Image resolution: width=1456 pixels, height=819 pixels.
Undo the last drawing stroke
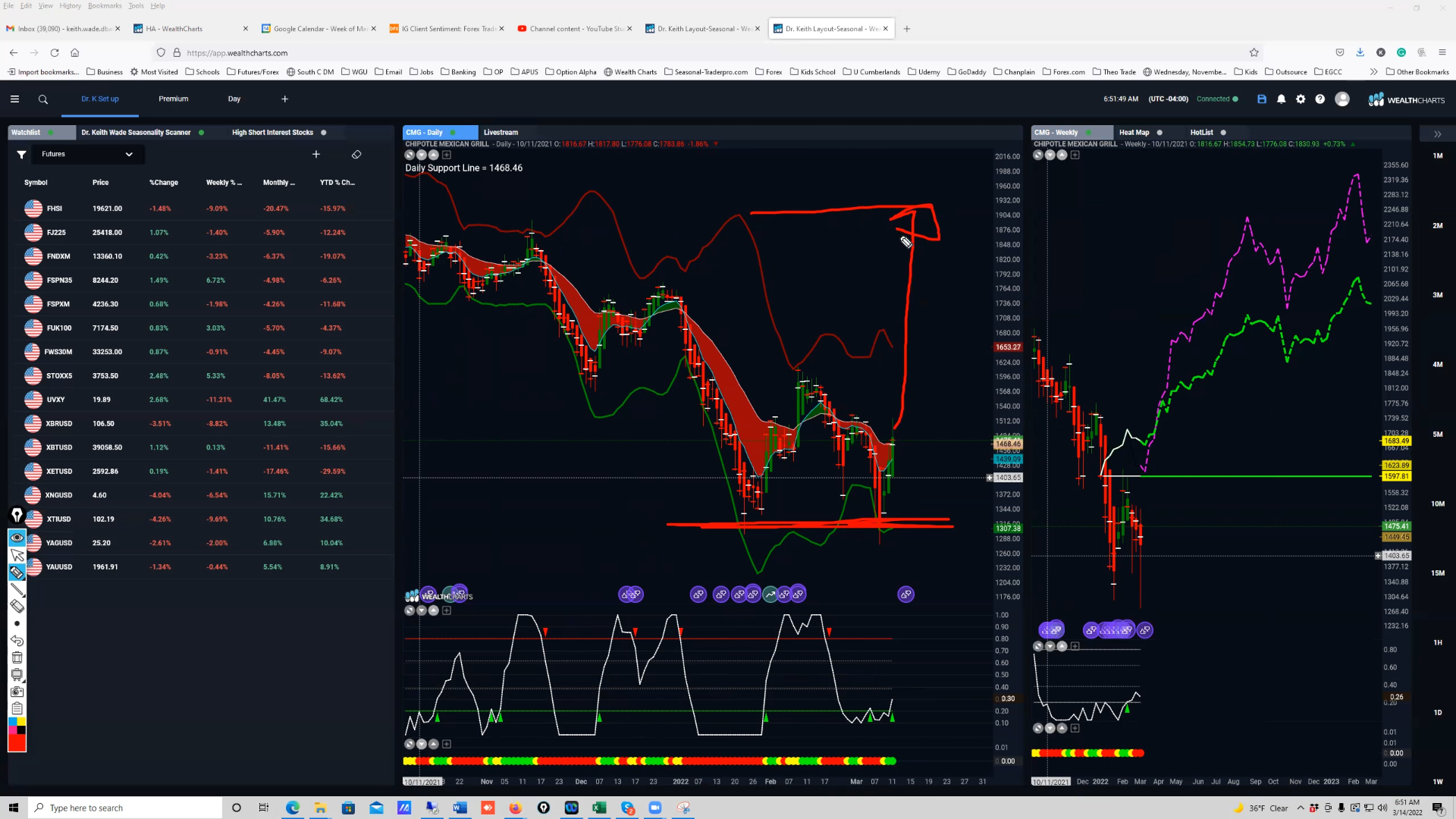click(x=17, y=641)
